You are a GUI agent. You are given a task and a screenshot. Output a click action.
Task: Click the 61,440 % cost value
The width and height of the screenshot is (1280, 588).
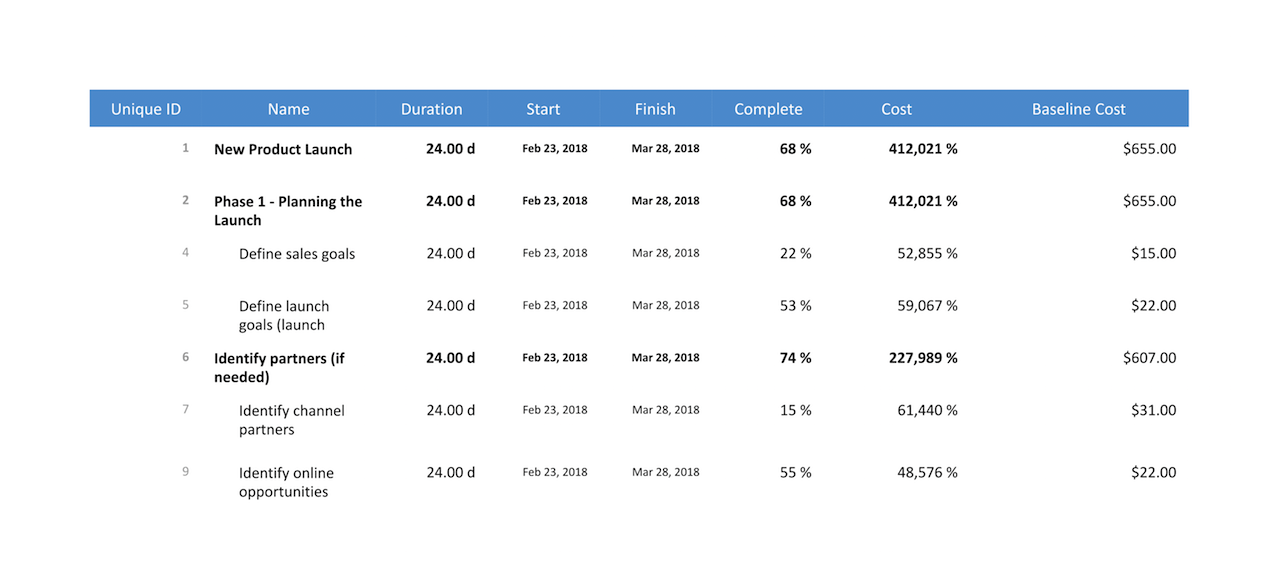[x=927, y=410]
